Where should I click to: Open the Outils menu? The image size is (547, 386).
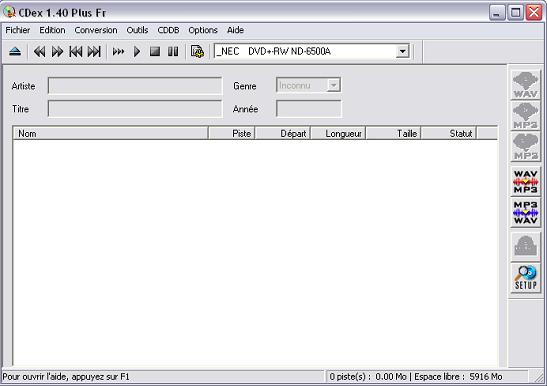point(137,30)
